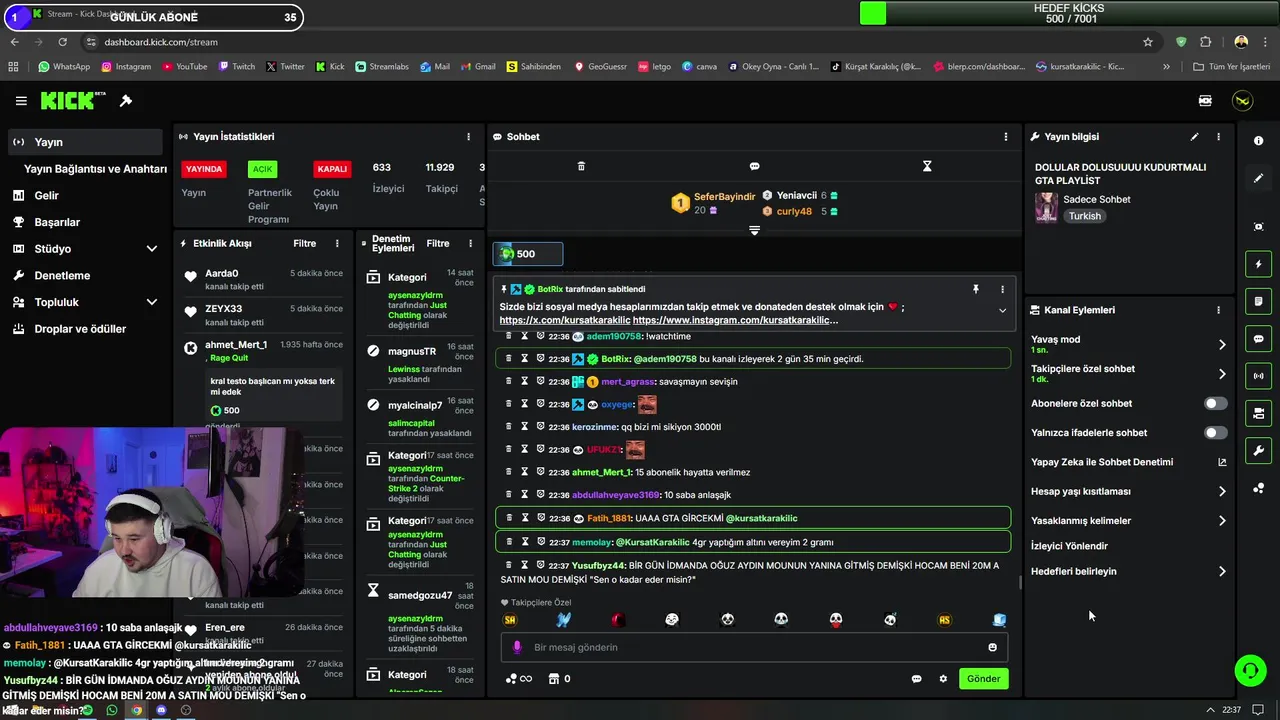Viewport: 1280px width, 720px height.
Task: Expand the pinned message chevron
Action: 1002,310
